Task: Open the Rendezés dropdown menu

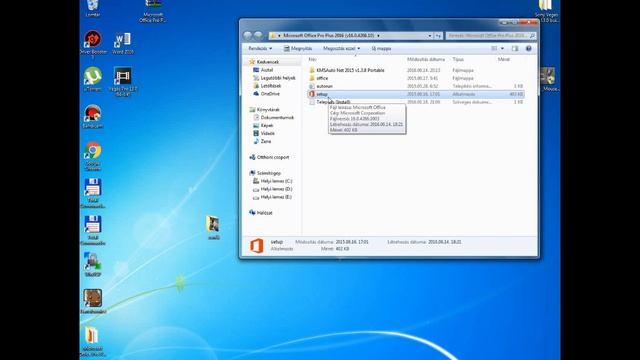Action: point(260,49)
